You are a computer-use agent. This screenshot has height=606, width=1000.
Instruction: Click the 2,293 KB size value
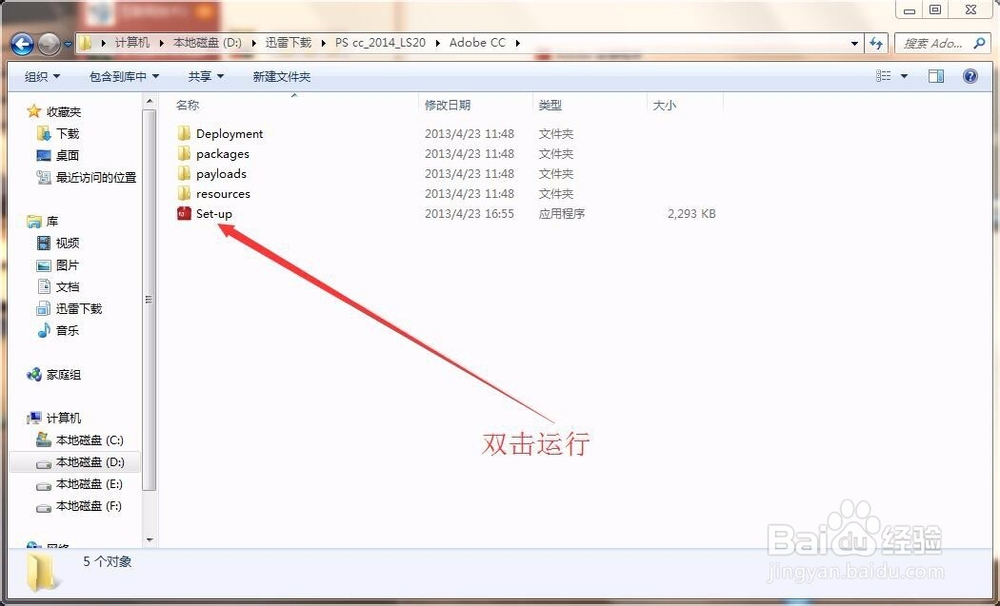tap(691, 214)
